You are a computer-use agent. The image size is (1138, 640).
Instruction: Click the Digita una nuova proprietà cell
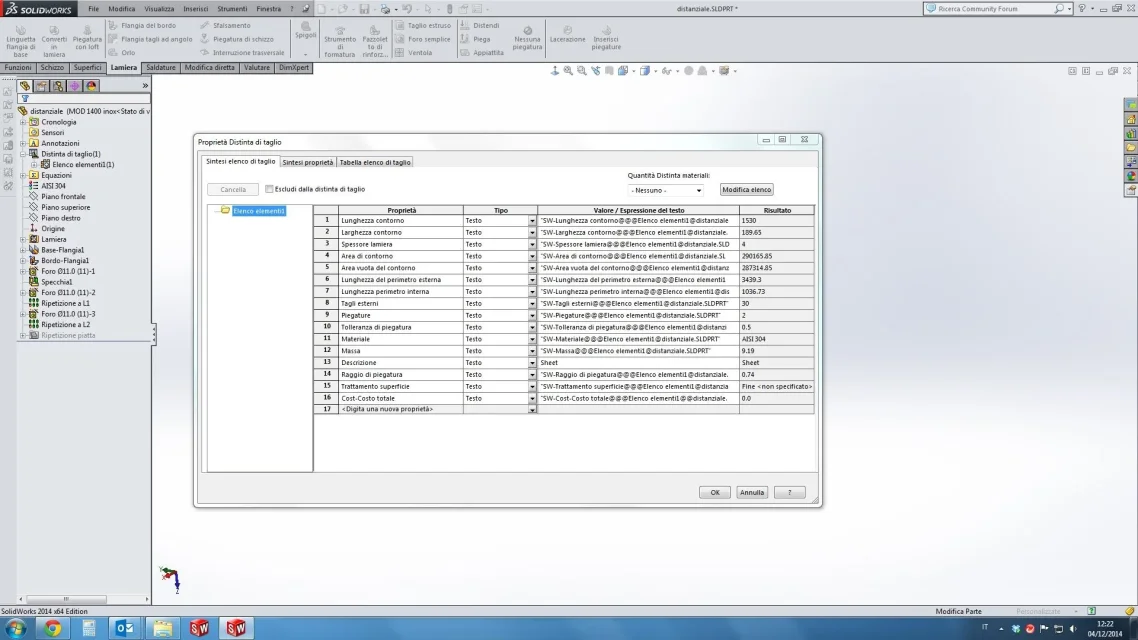click(x=401, y=409)
